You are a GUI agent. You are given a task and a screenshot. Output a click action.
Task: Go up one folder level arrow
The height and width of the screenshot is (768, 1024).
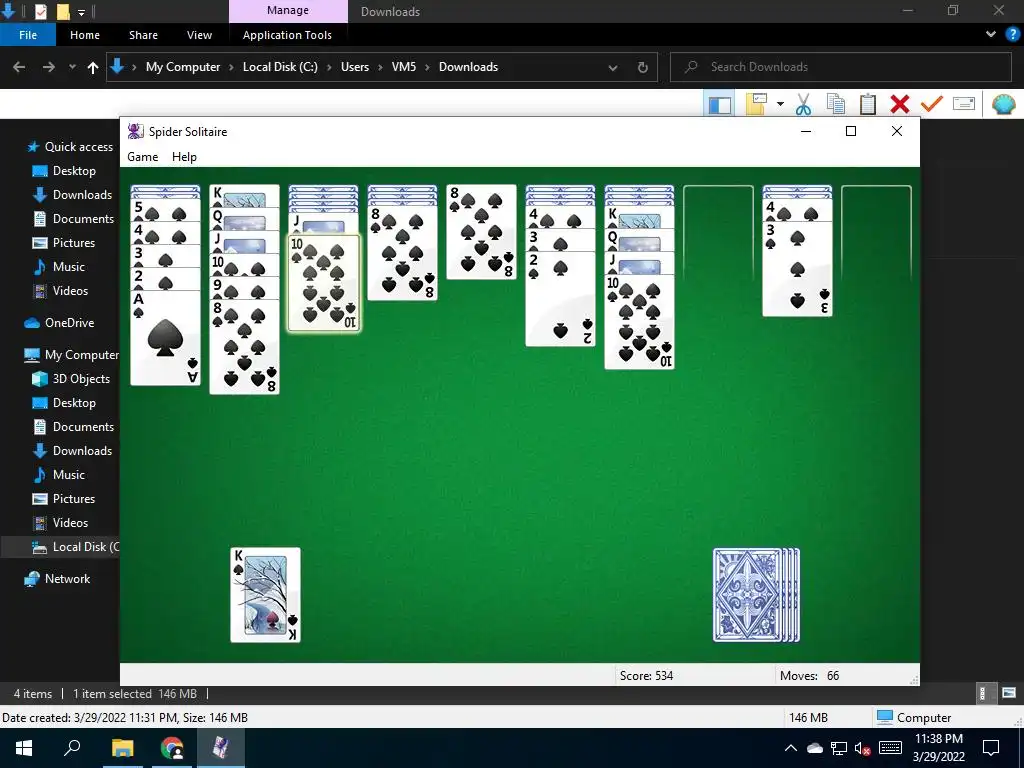point(93,67)
